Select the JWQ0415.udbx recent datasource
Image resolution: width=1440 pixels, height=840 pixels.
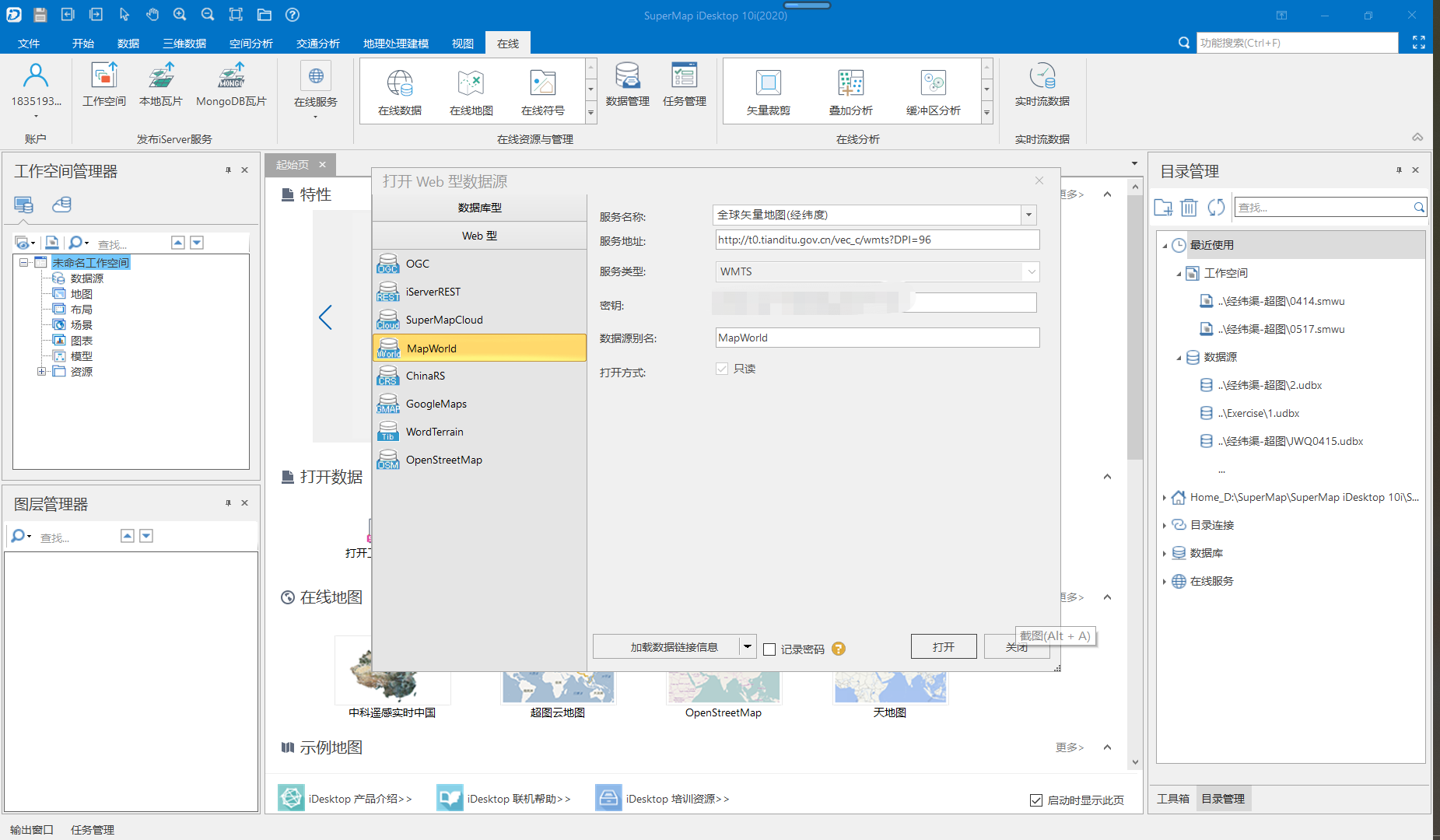(x=1291, y=441)
